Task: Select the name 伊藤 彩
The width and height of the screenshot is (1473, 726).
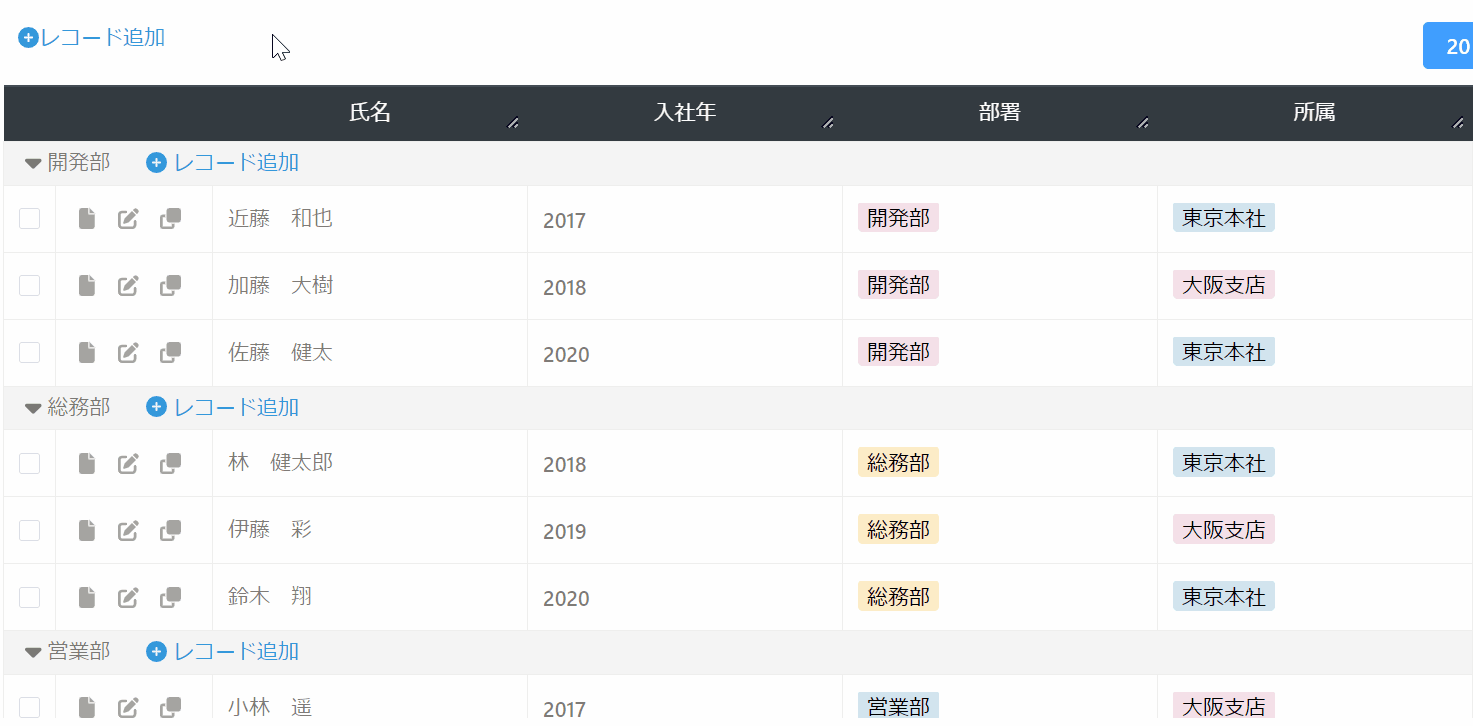Action: click(x=270, y=529)
